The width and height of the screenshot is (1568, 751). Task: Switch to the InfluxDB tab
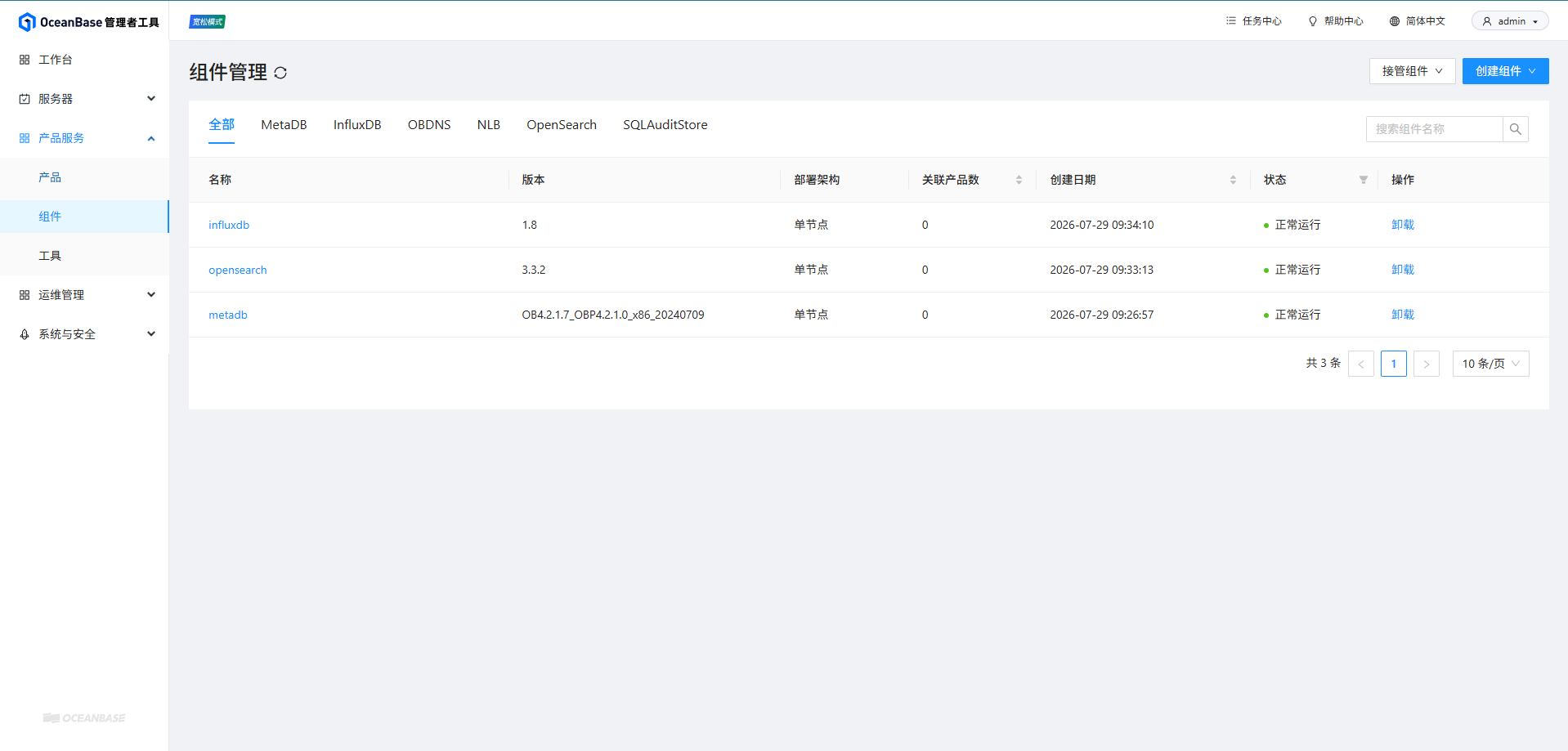pos(357,125)
